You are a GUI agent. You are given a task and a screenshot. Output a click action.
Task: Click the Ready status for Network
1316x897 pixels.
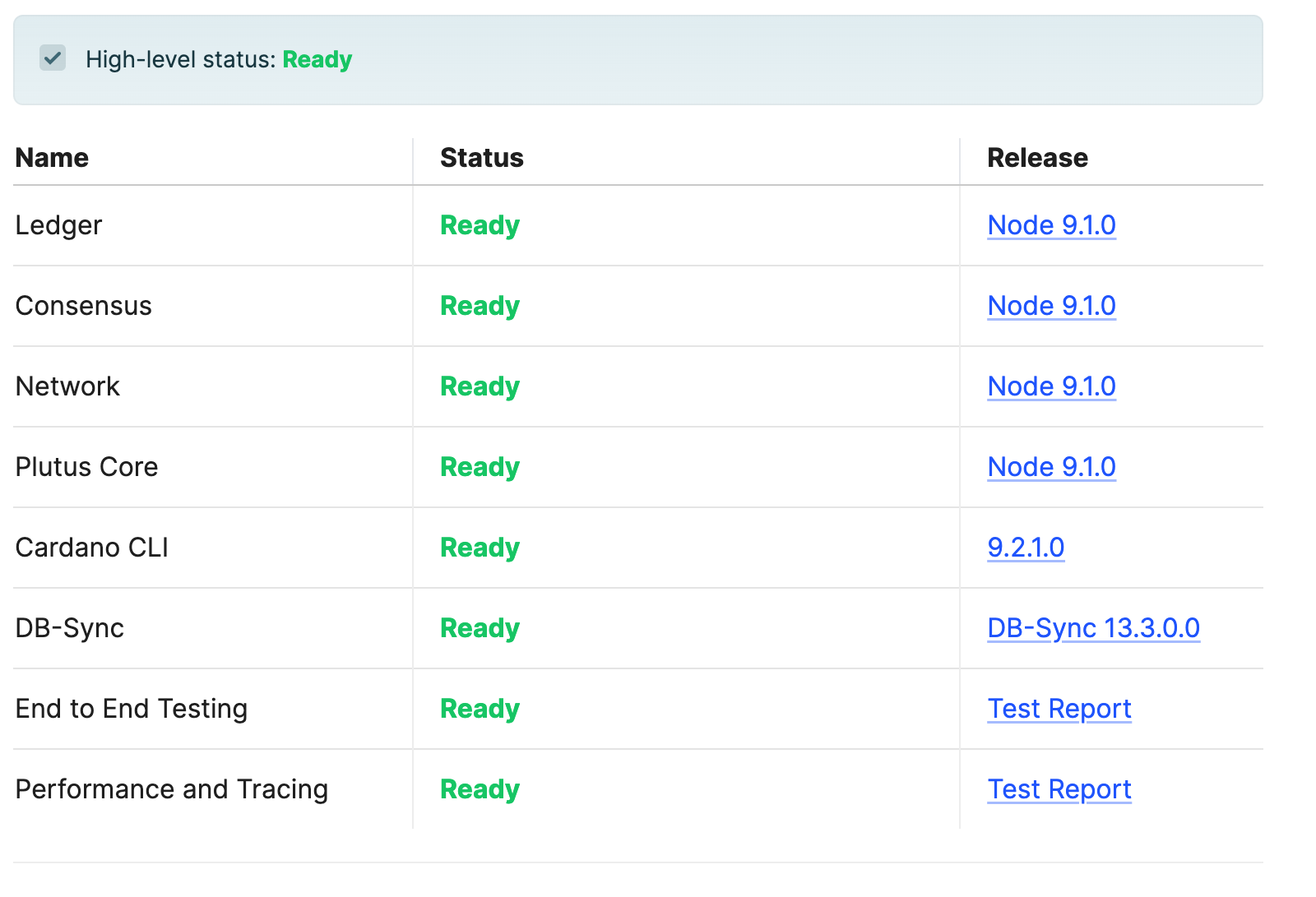coord(480,386)
